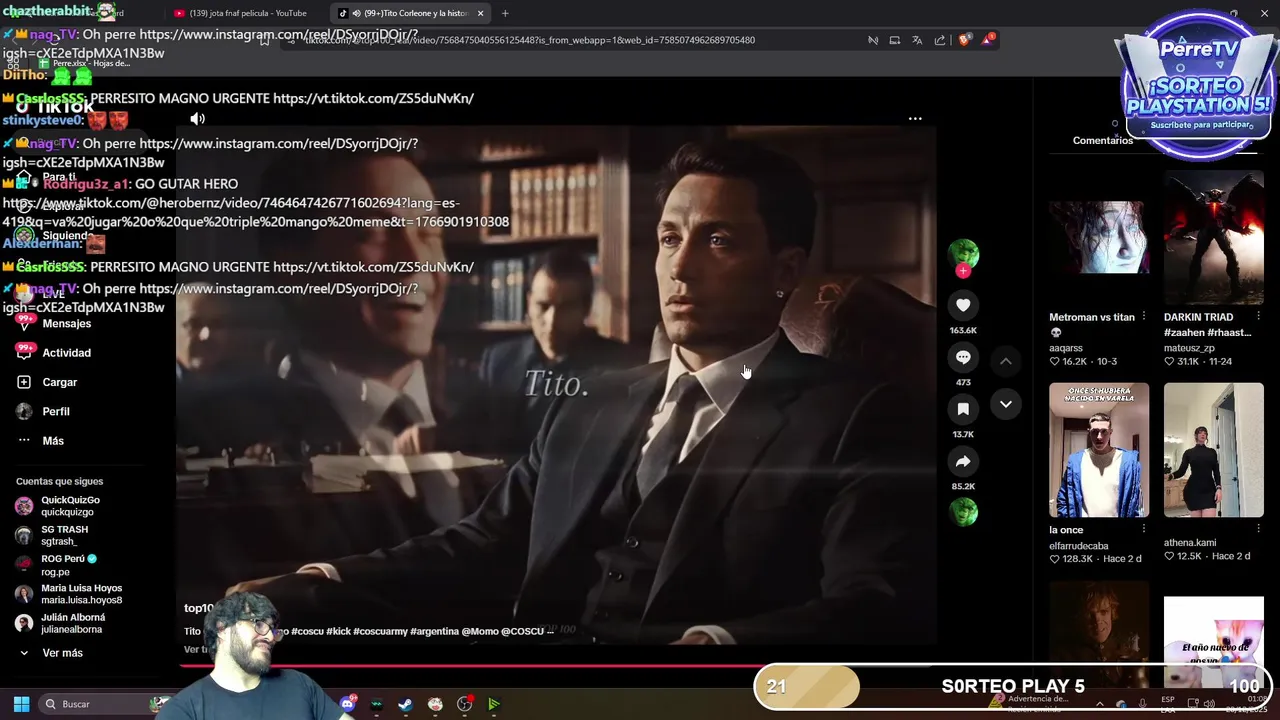This screenshot has height=720, width=1280.
Task: Open comments via the speech bubble icon
Action: click(963, 357)
